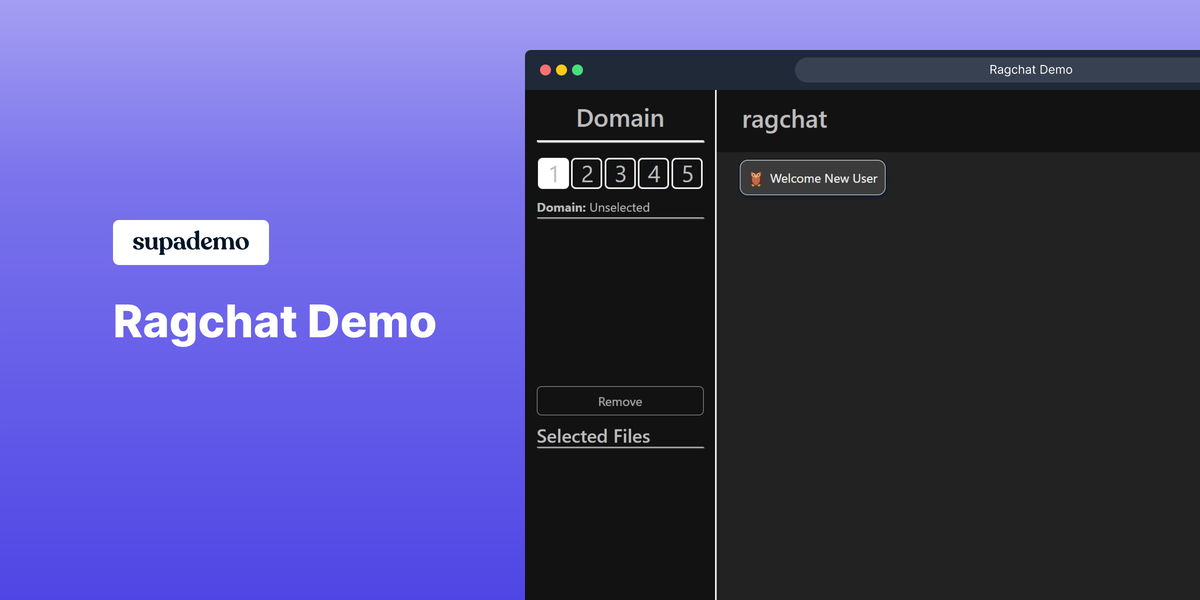Click the supademo logo

pos(191,242)
